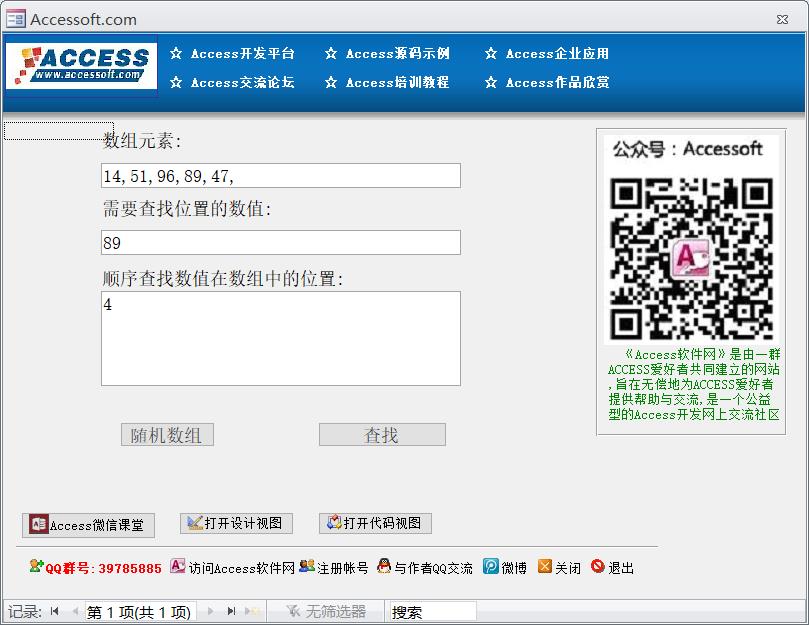
Task: Click the 微博 icon
Action: 491,566
